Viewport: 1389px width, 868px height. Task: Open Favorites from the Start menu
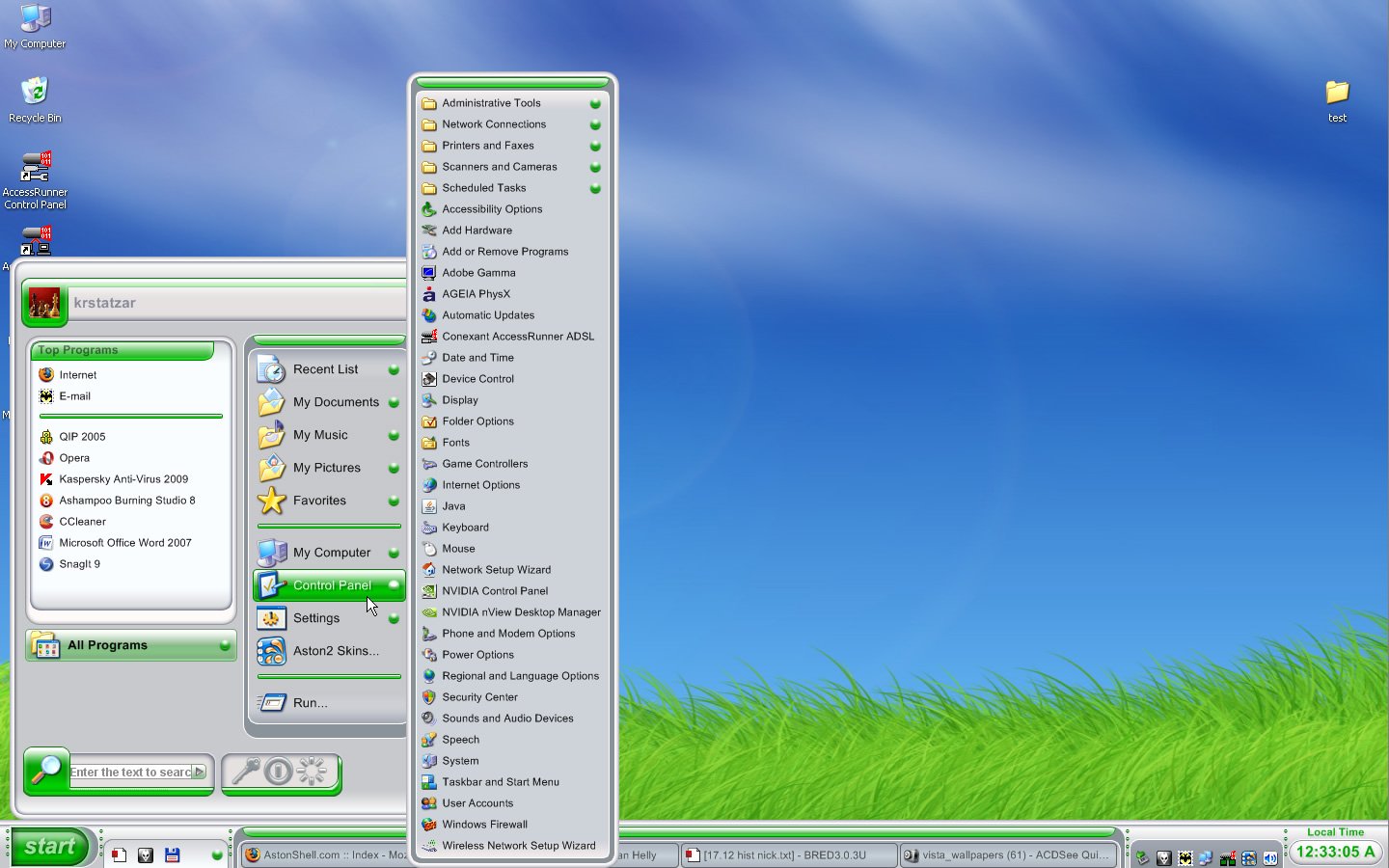pyautogui.click(x=329, y=501)
